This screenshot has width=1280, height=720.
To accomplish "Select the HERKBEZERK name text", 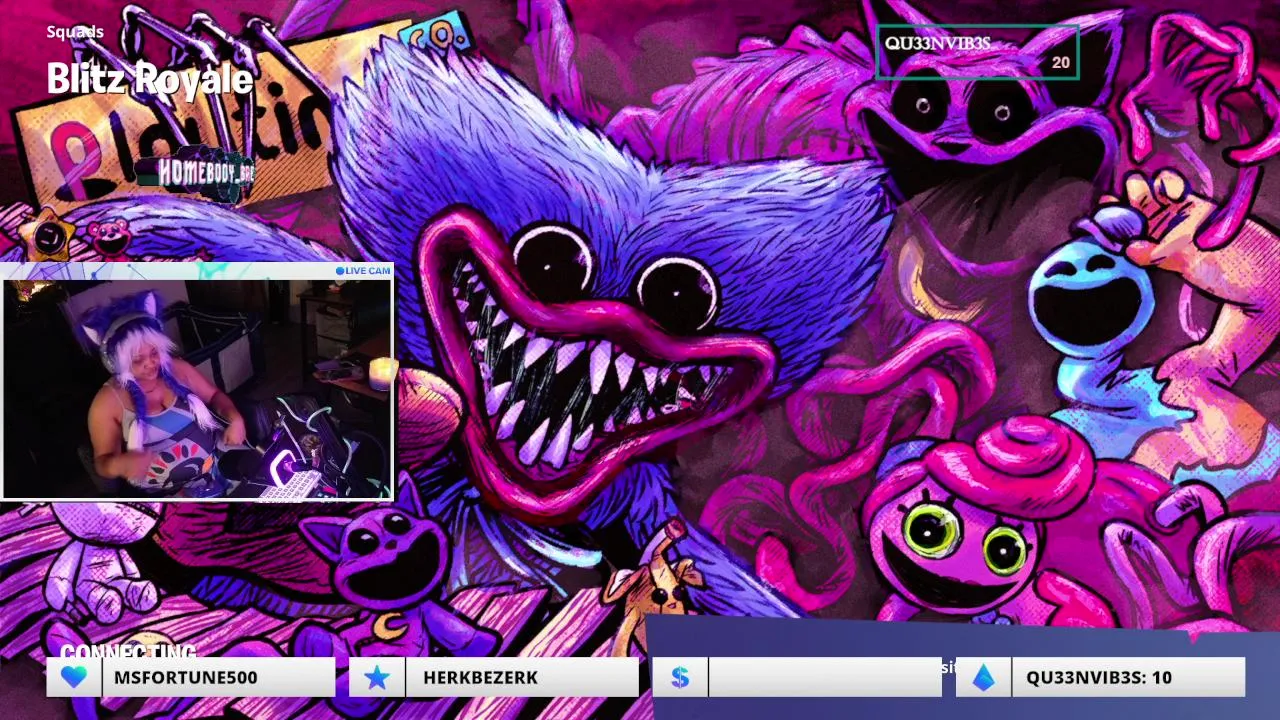I will (x=480, y=677).
